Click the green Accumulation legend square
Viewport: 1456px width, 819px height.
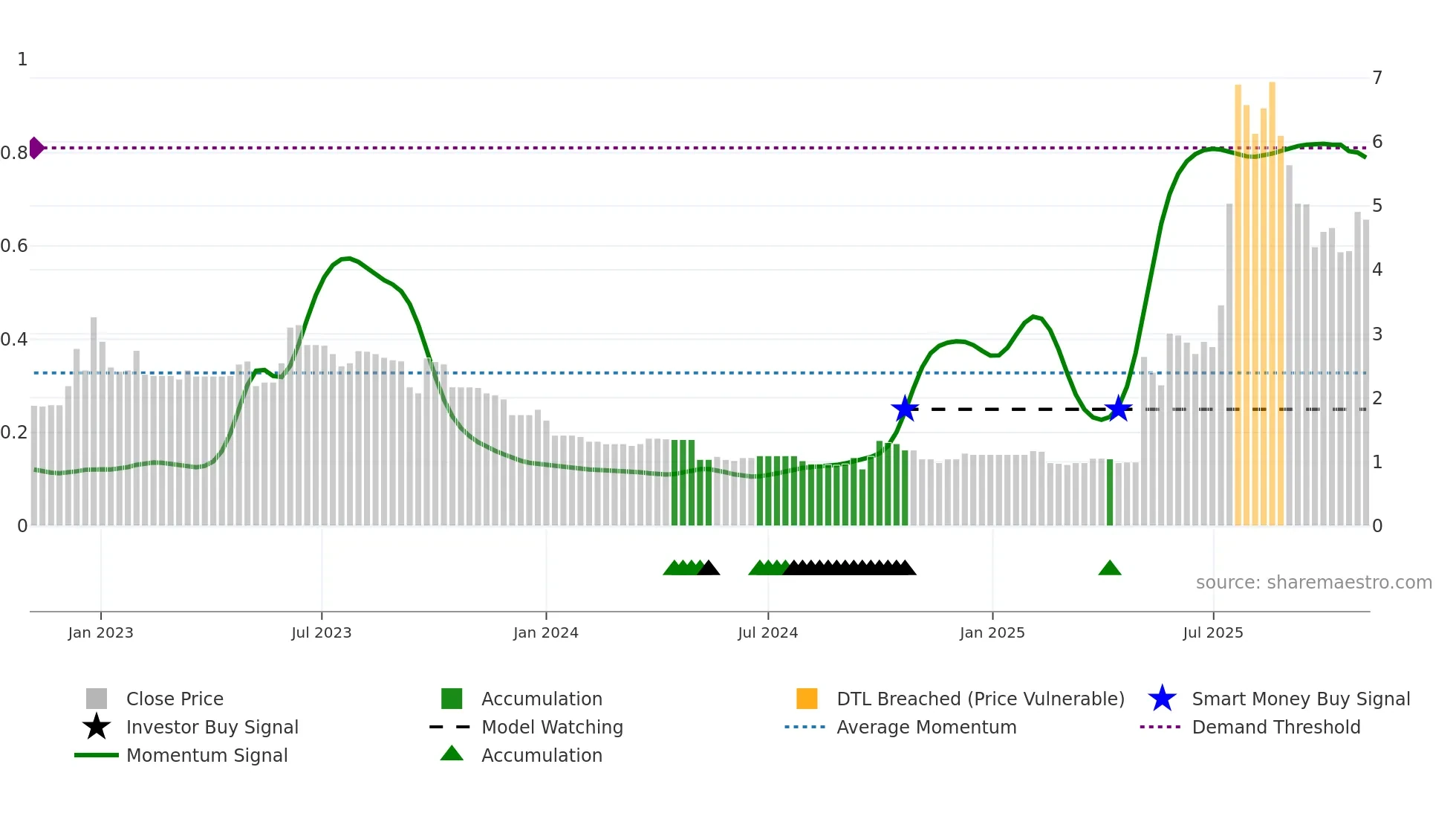(x=452, y=699)
